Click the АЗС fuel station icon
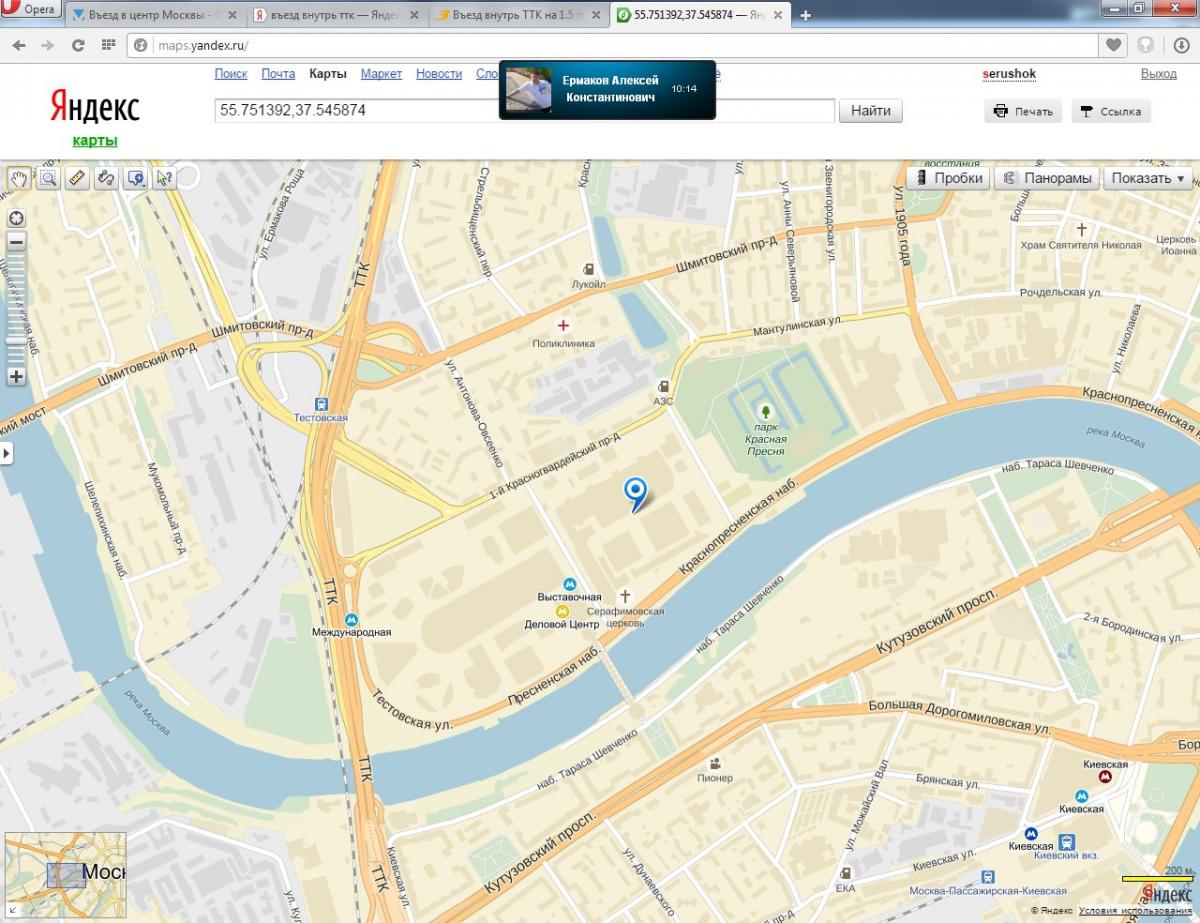 pos(662,387)
